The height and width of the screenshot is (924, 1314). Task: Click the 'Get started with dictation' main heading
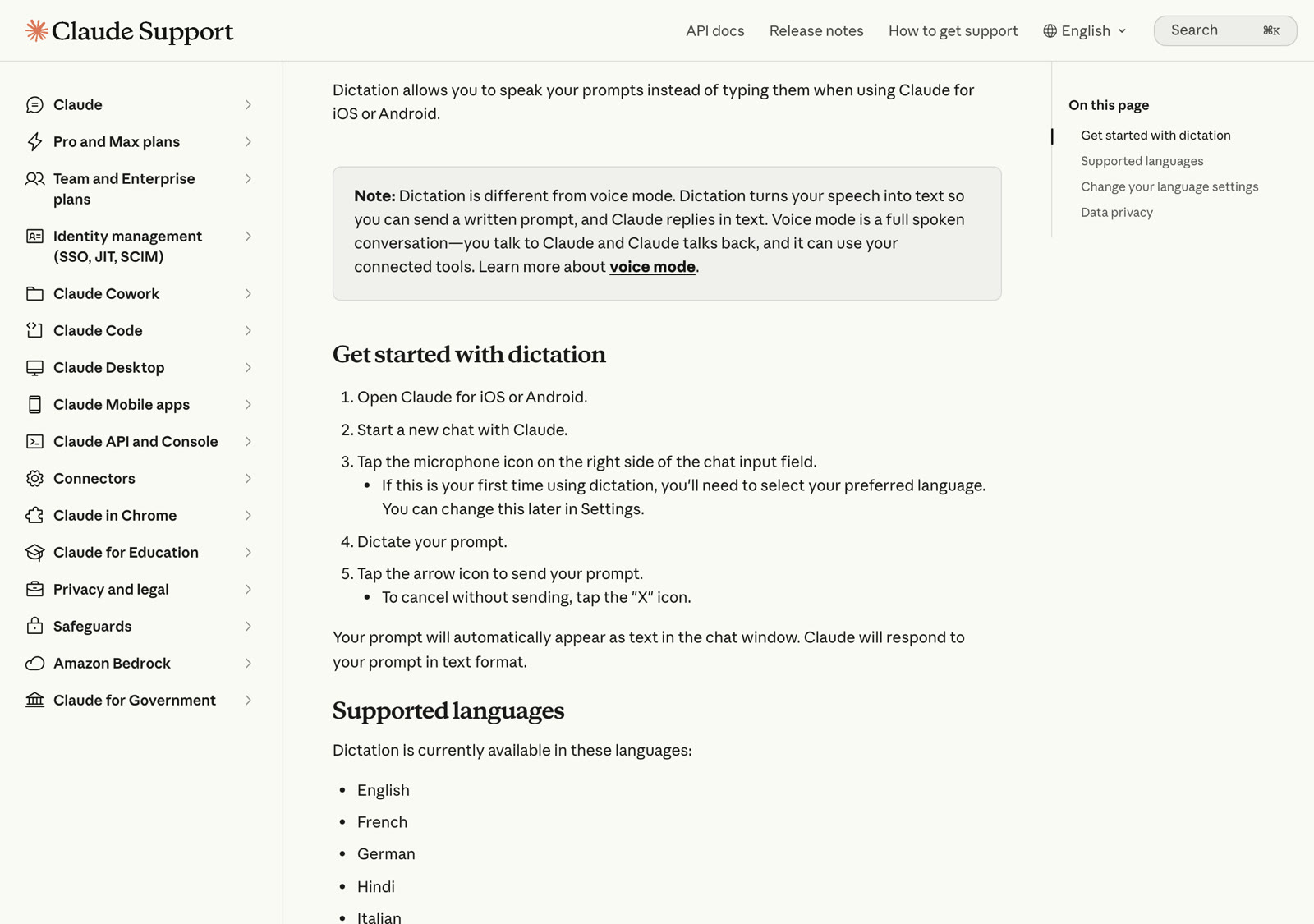coord(469,354)
